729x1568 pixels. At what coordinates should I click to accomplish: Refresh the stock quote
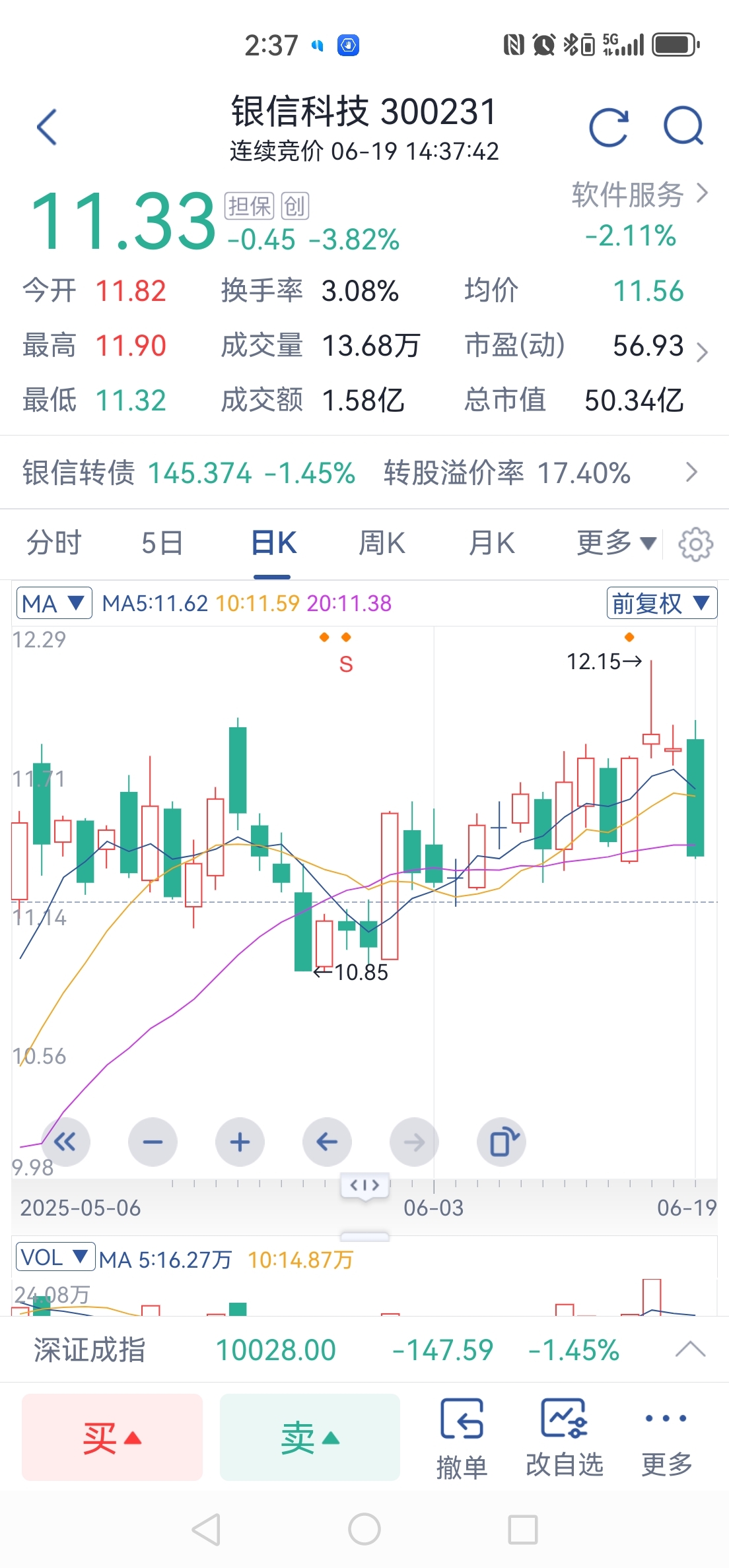coord(608,127)
